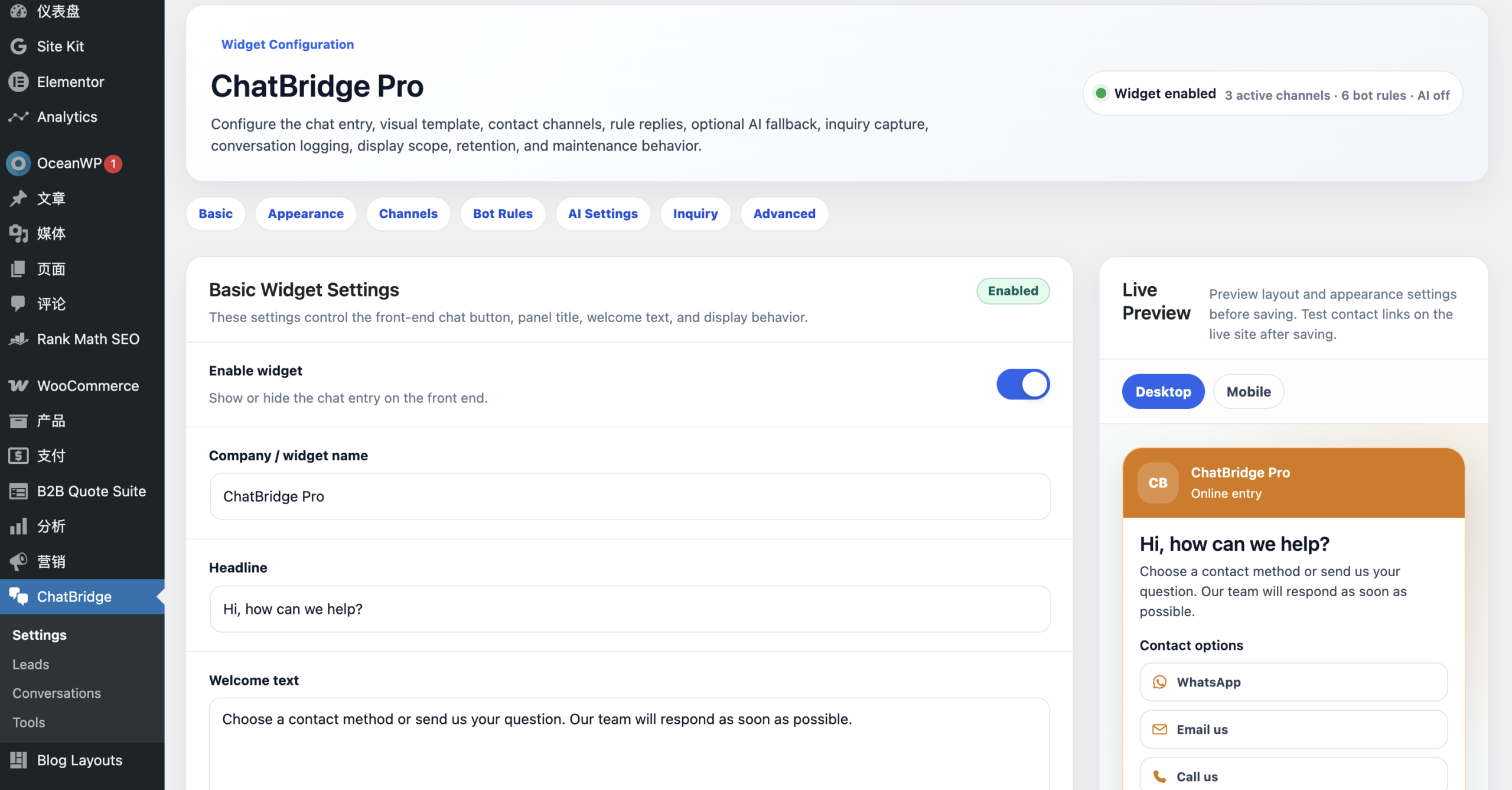Open the Conversations submenu item
The height and width of the screenshot is (790, 1512).
tap(57, 694)
